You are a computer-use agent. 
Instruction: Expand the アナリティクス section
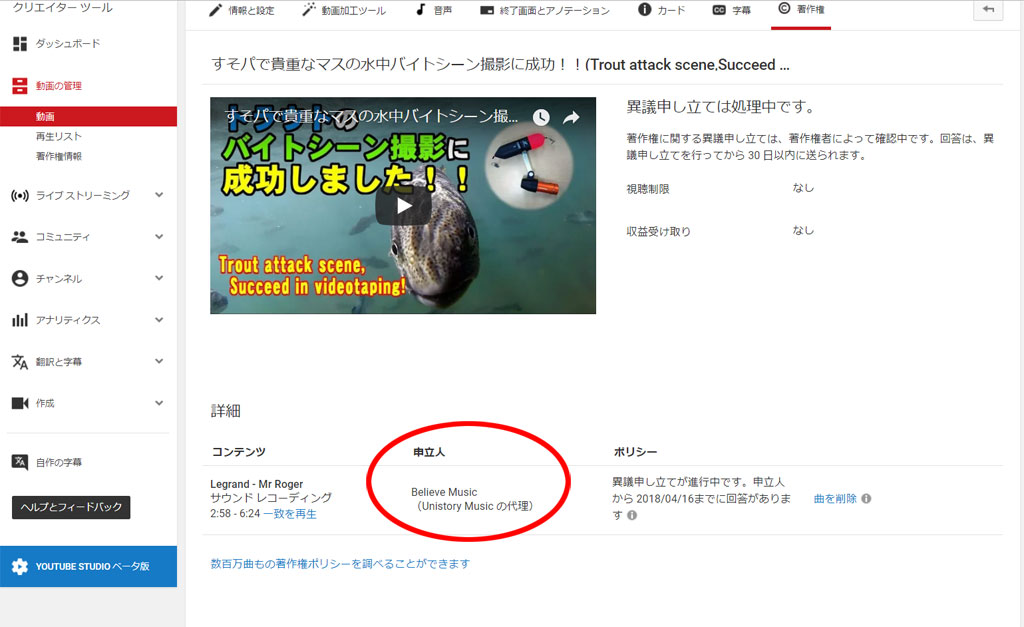[159, 320]
